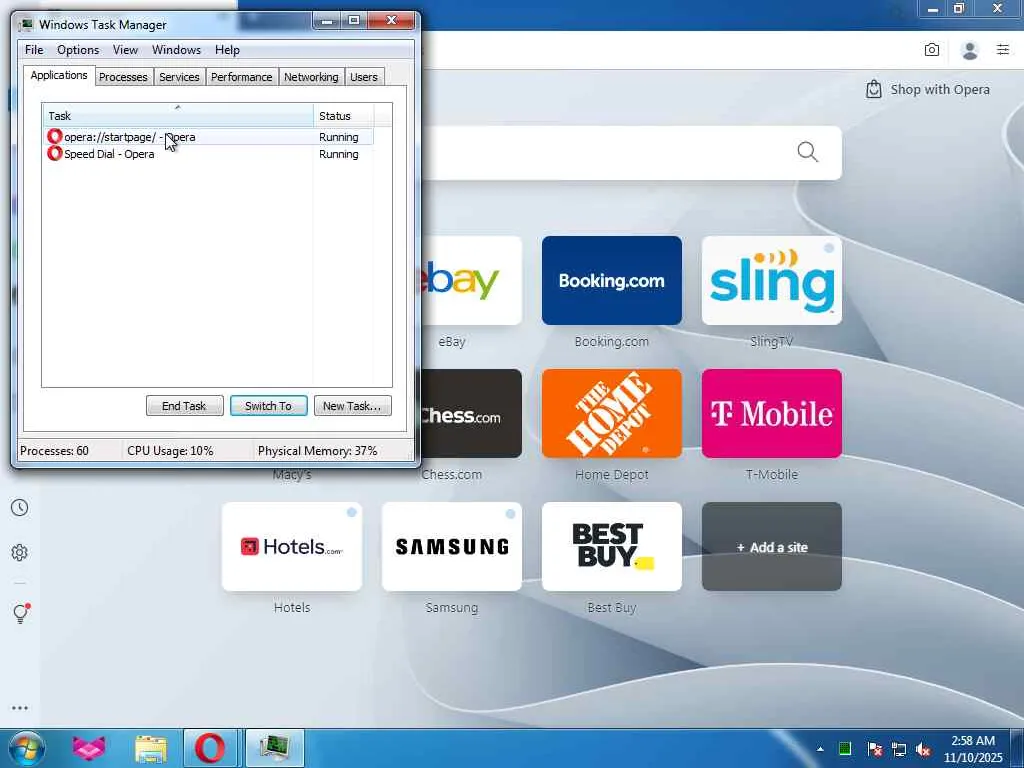This screenshot has width=1024, height=768.
Task: Open Task Manager File menu
Action: tap(34, 50)
